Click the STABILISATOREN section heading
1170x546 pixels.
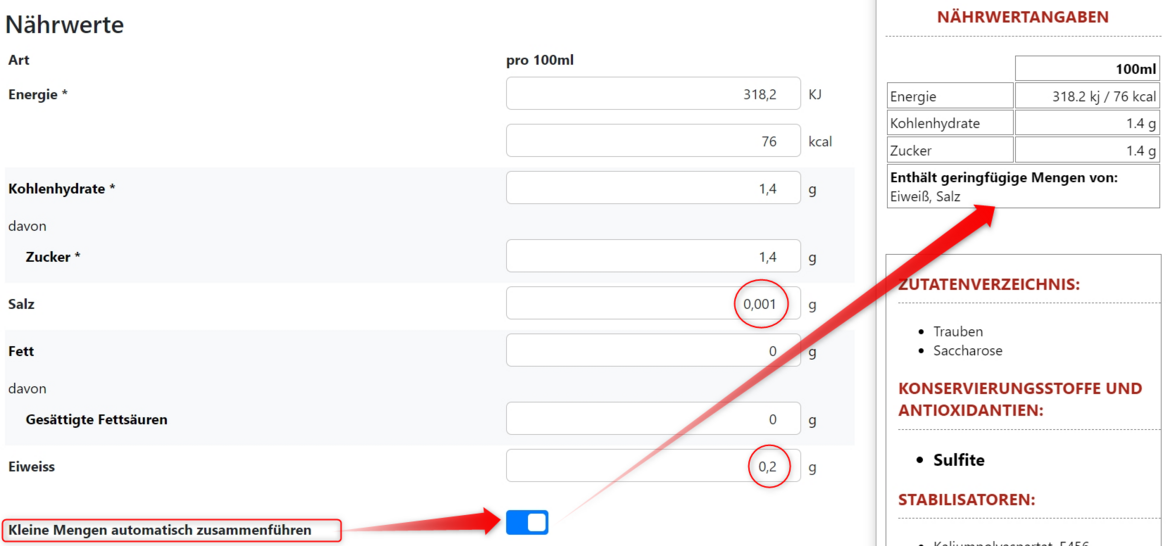[x=966, y=500]
